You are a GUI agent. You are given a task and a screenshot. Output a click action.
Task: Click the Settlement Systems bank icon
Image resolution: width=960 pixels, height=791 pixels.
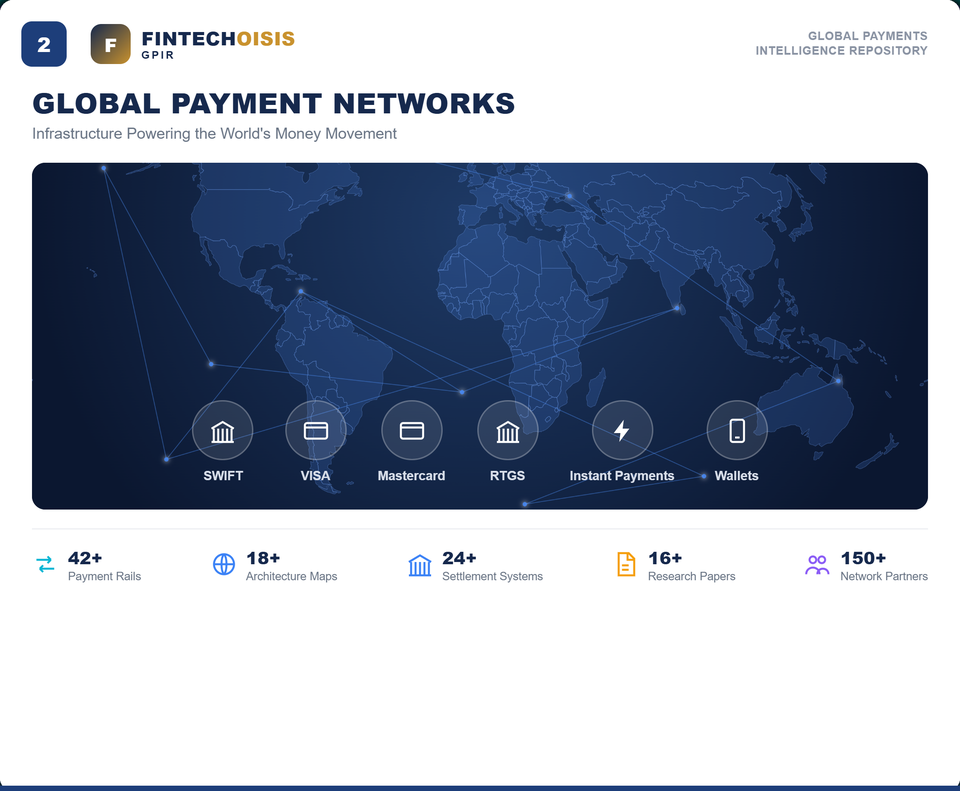(x=420, y=565)
